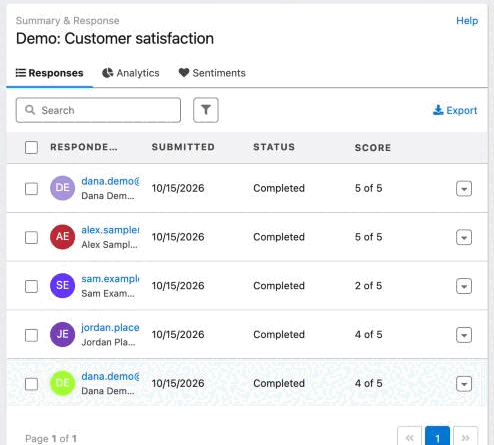Image resolution: width=494 pixels, height=445 pixels.
Task: Click 'Summary & Response' breadcrumb text
Action: tap(68, 21)
